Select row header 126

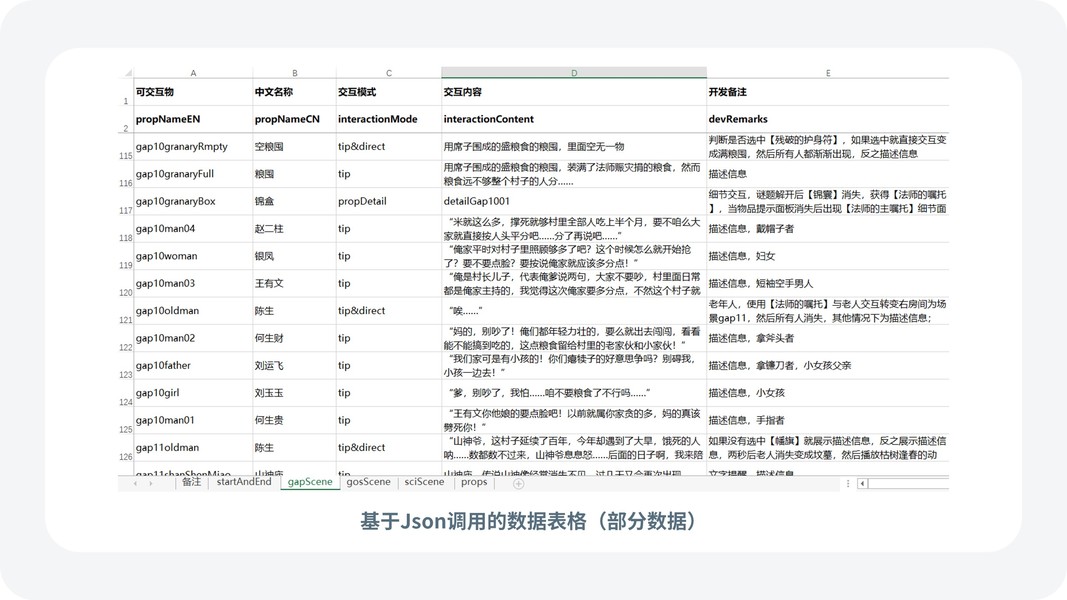coord(125,448)
